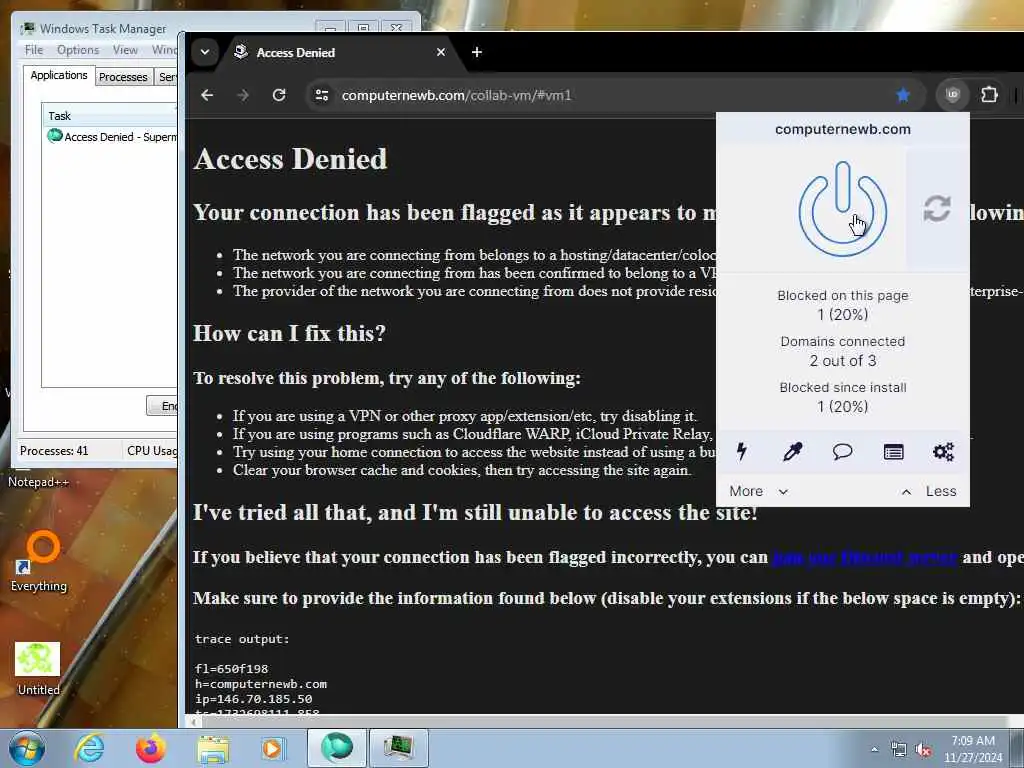Open the View menu in Task Manager
The height and width of the screenshot is (768, 1024).
(125, 50)
